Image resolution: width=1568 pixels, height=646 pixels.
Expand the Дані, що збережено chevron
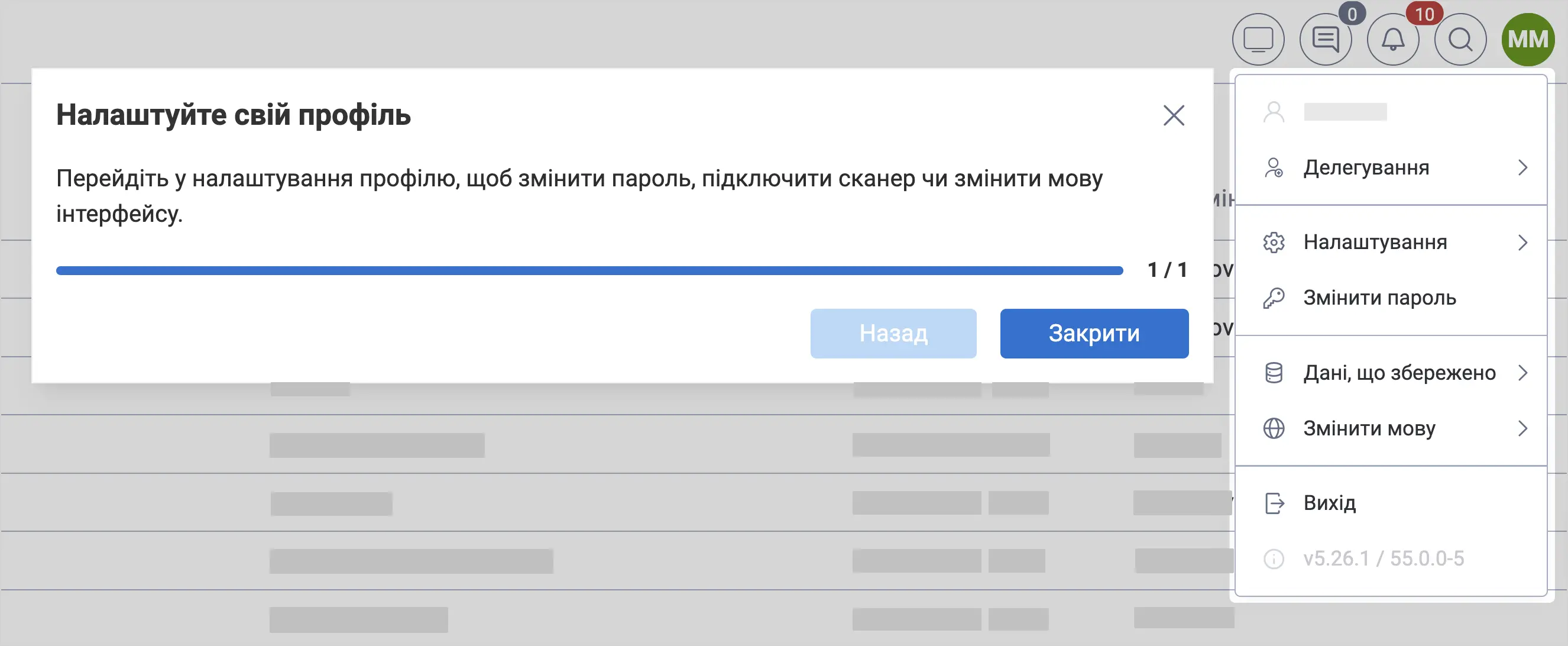pyautogui.click(x=1522, y=373)
